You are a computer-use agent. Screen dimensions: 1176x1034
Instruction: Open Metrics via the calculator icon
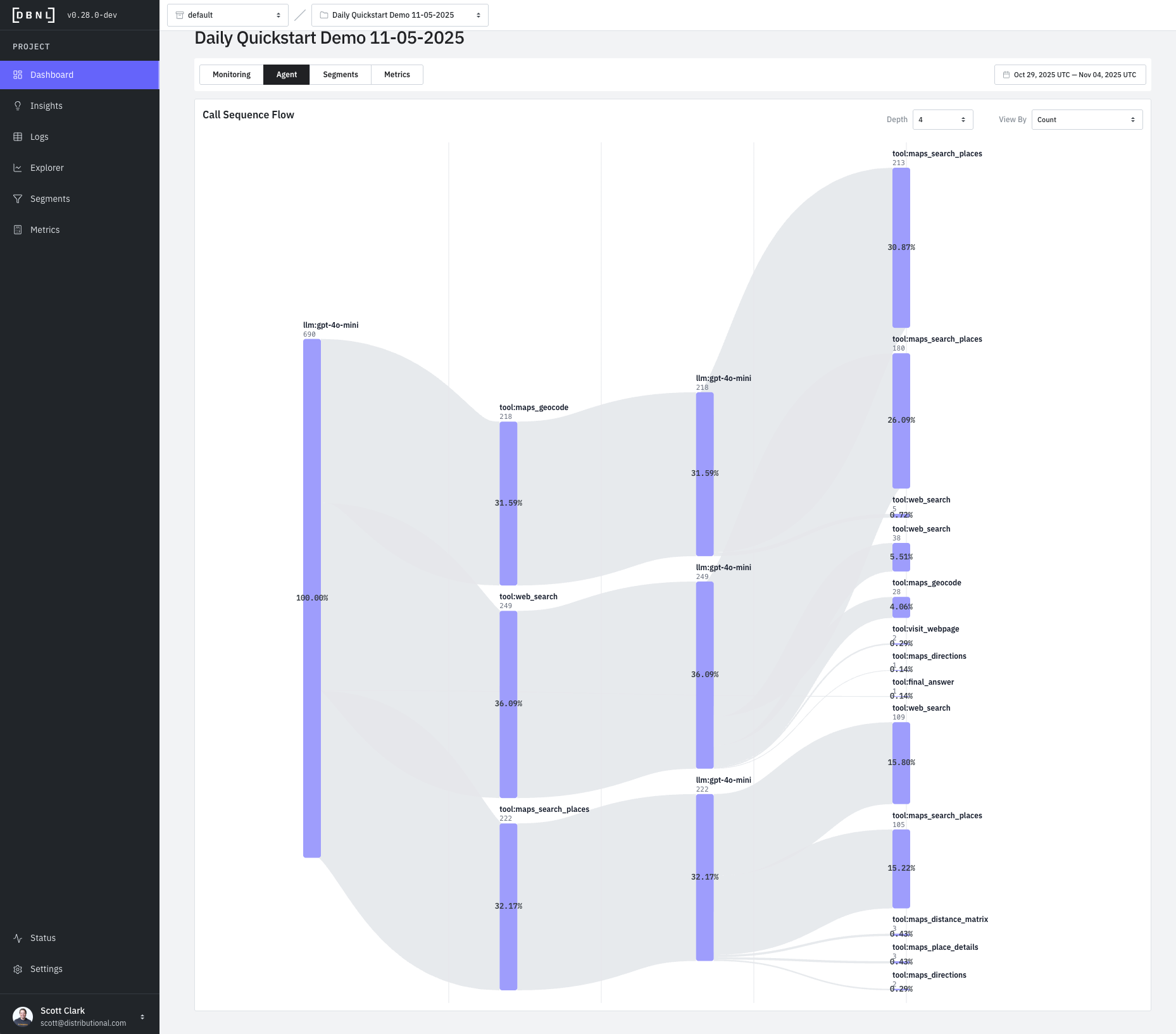18,230
